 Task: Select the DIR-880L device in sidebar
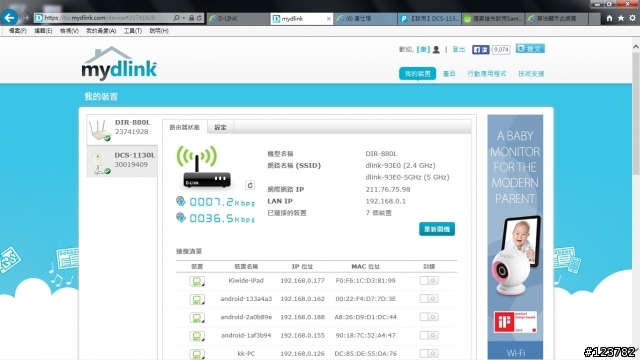[x=122, y=129]
